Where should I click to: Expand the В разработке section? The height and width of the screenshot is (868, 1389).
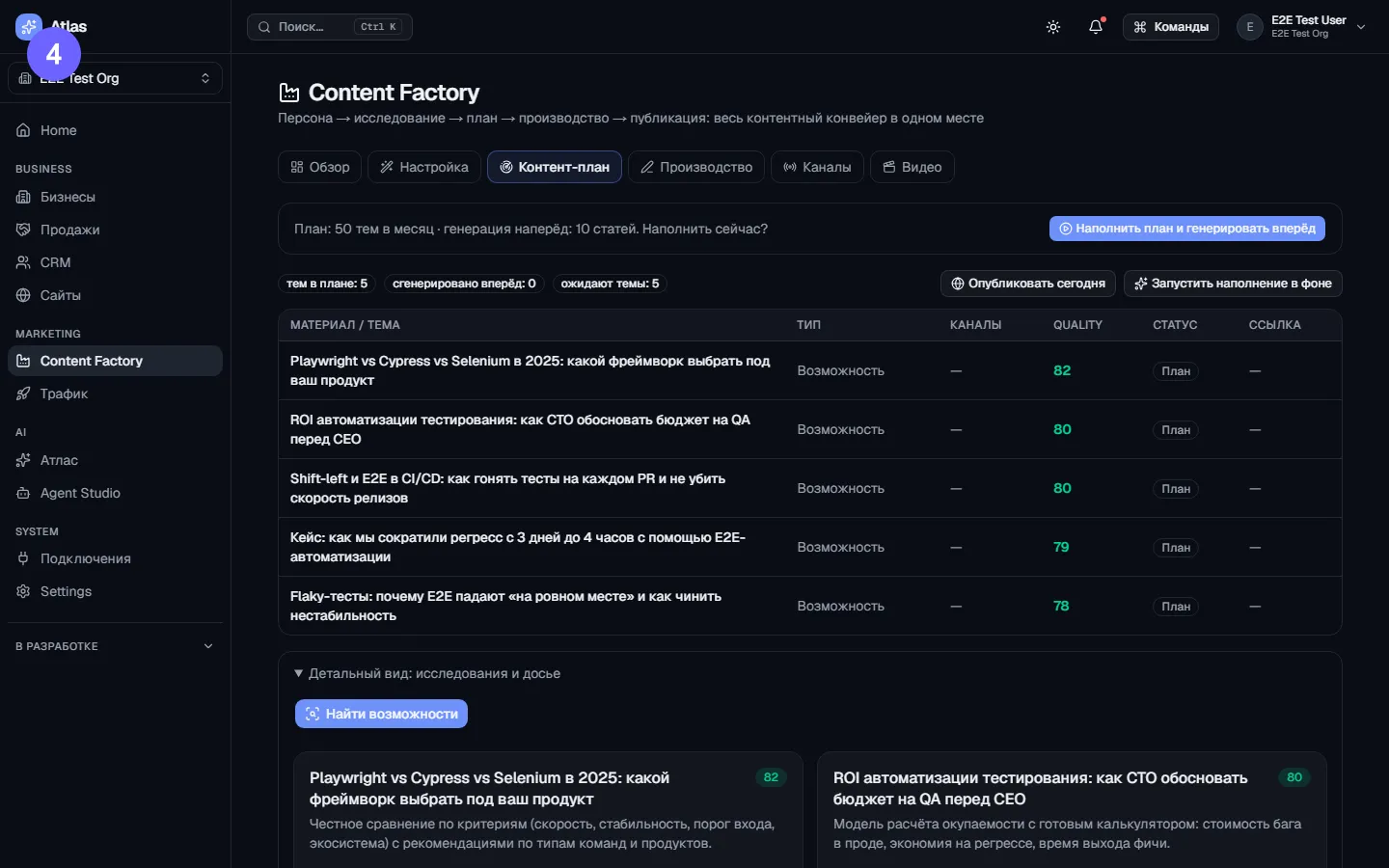click(x=115, y=646)
